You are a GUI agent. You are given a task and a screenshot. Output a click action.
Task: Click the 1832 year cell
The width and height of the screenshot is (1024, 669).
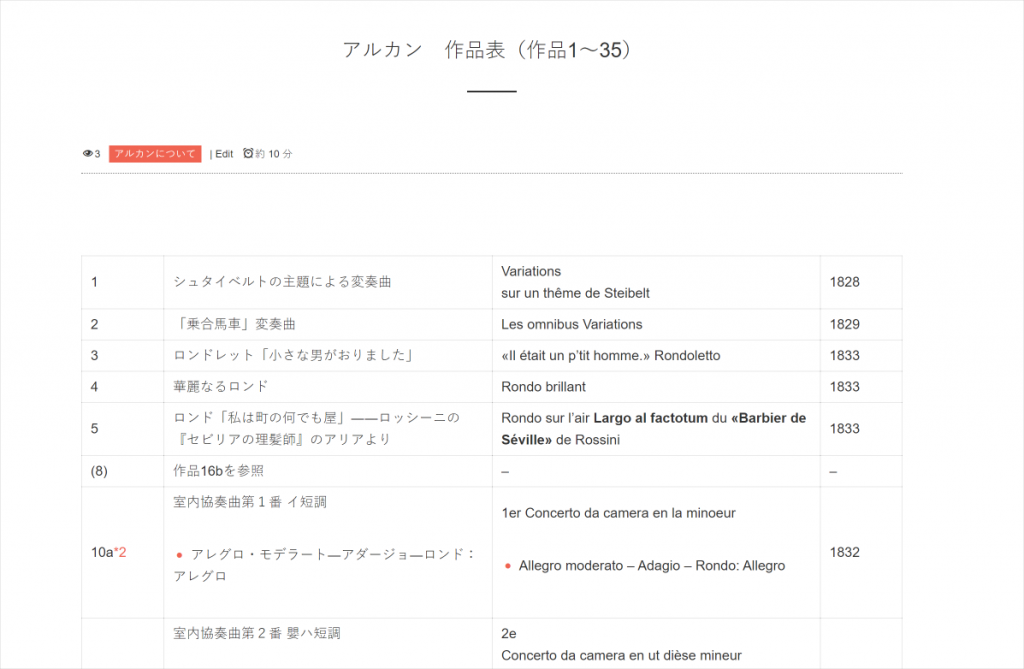click(844, 552)
